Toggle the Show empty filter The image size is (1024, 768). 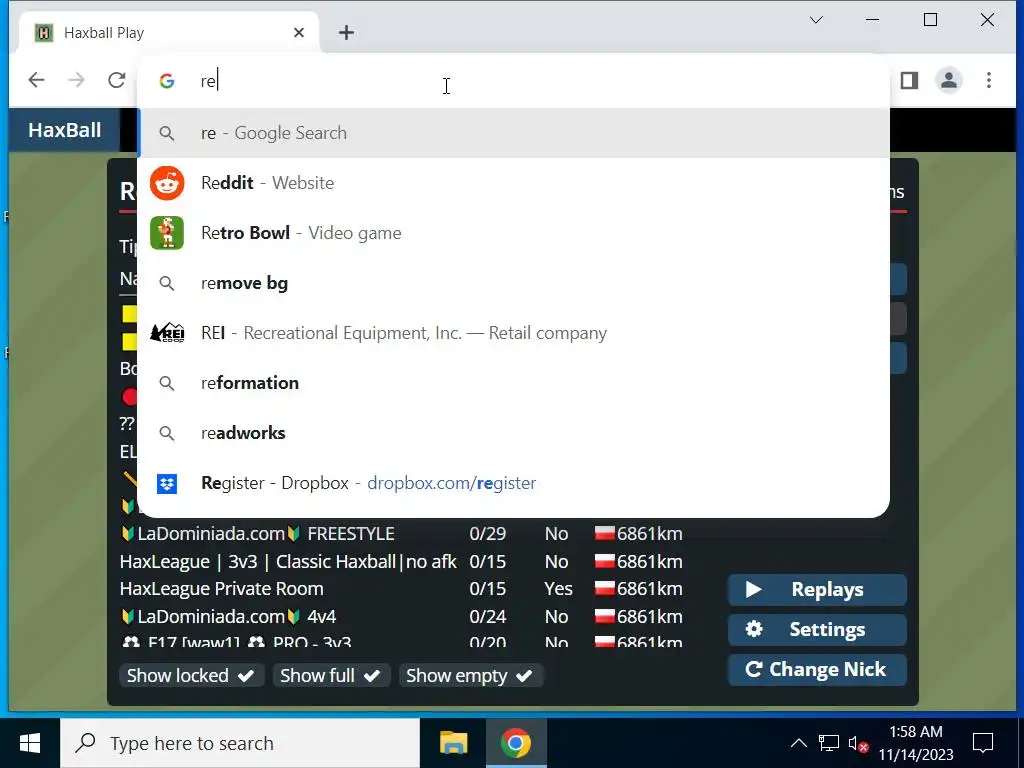(x=471, y=675)
